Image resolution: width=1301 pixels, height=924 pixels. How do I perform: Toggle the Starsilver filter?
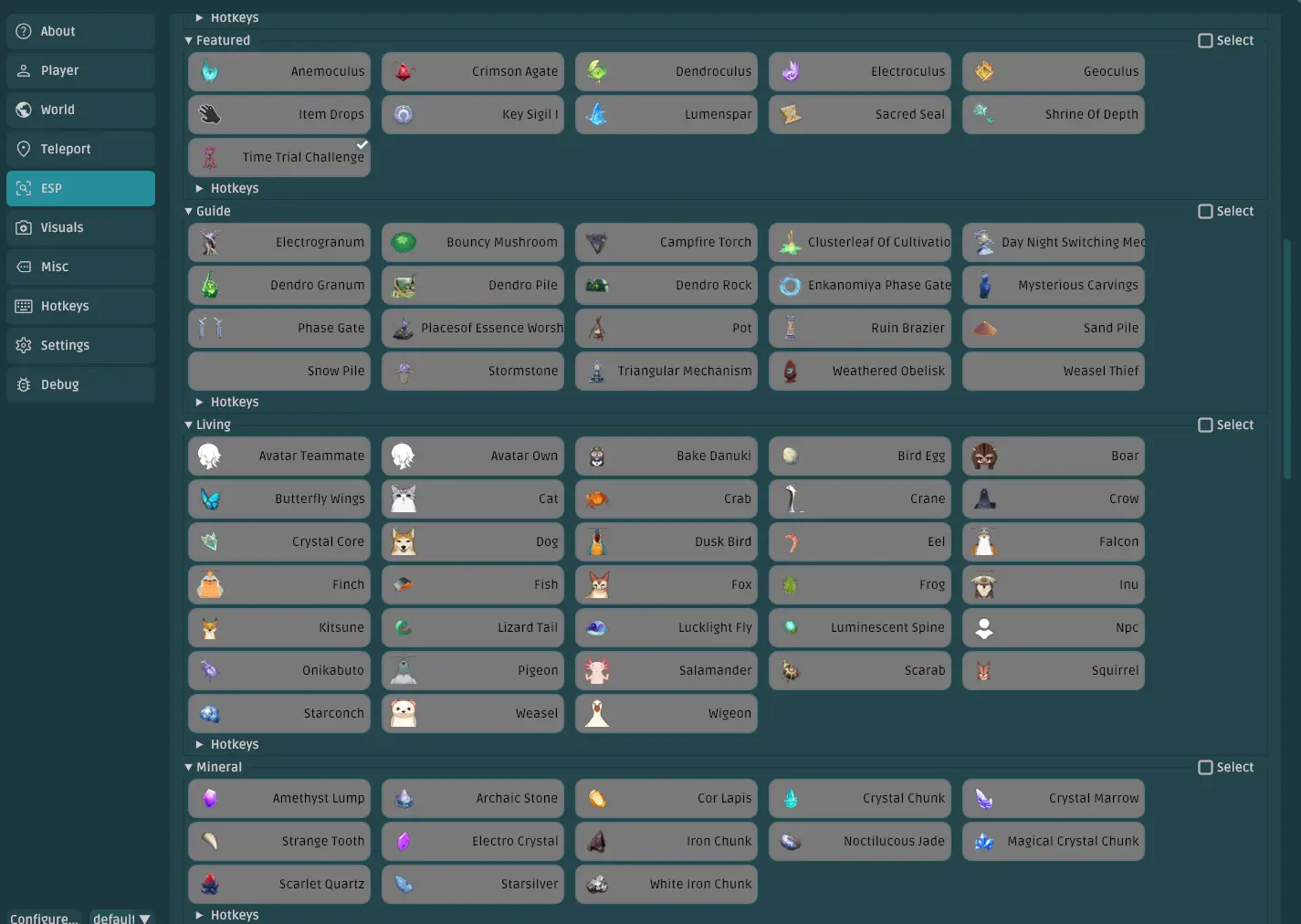point(473,884)
